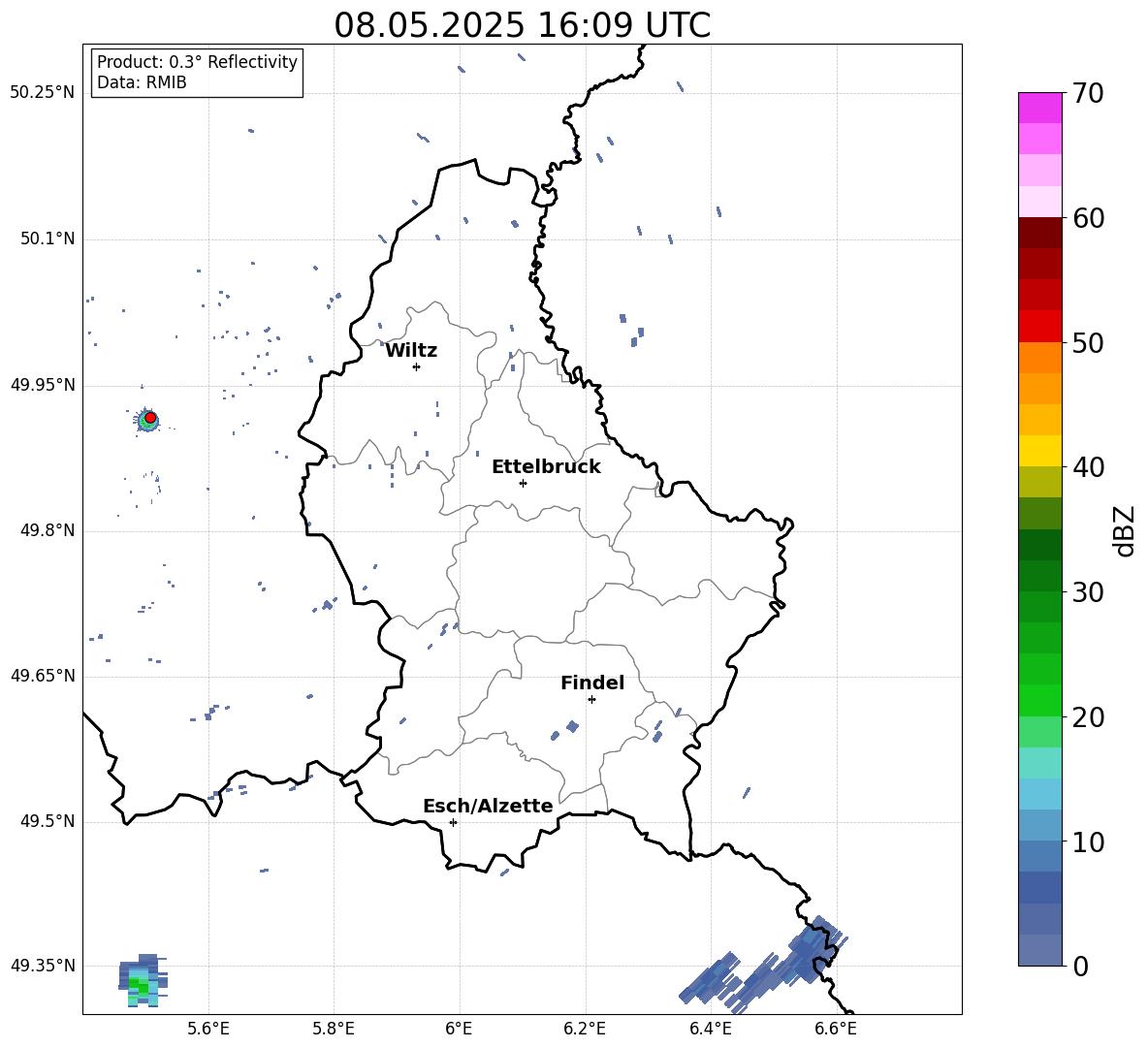Click the 49.35°N latitude tick label
Image resolution: width=1148 pixels, height=1048 pixels.
coord(43,966)
